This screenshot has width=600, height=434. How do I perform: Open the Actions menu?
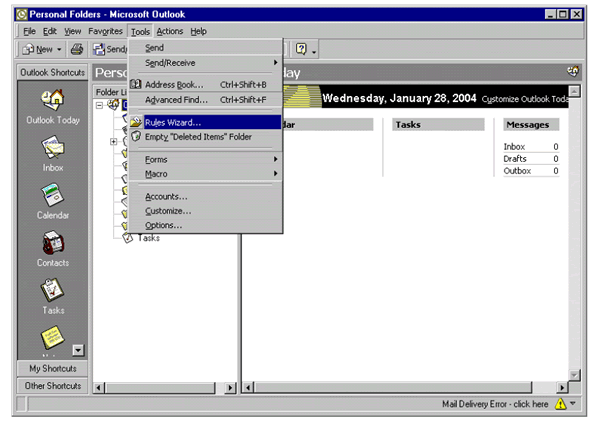click(170, 31)
